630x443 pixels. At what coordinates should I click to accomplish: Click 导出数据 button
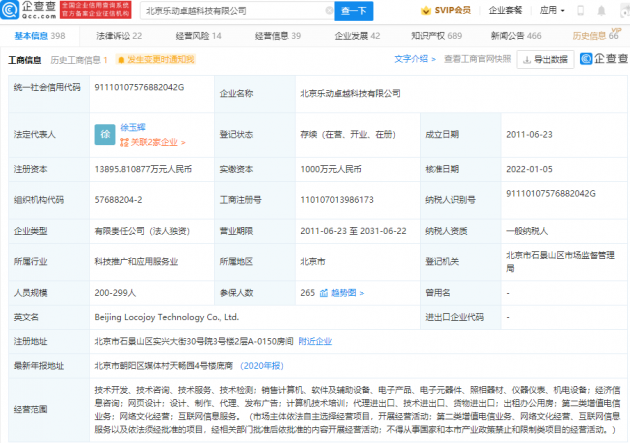coord(545,60)
